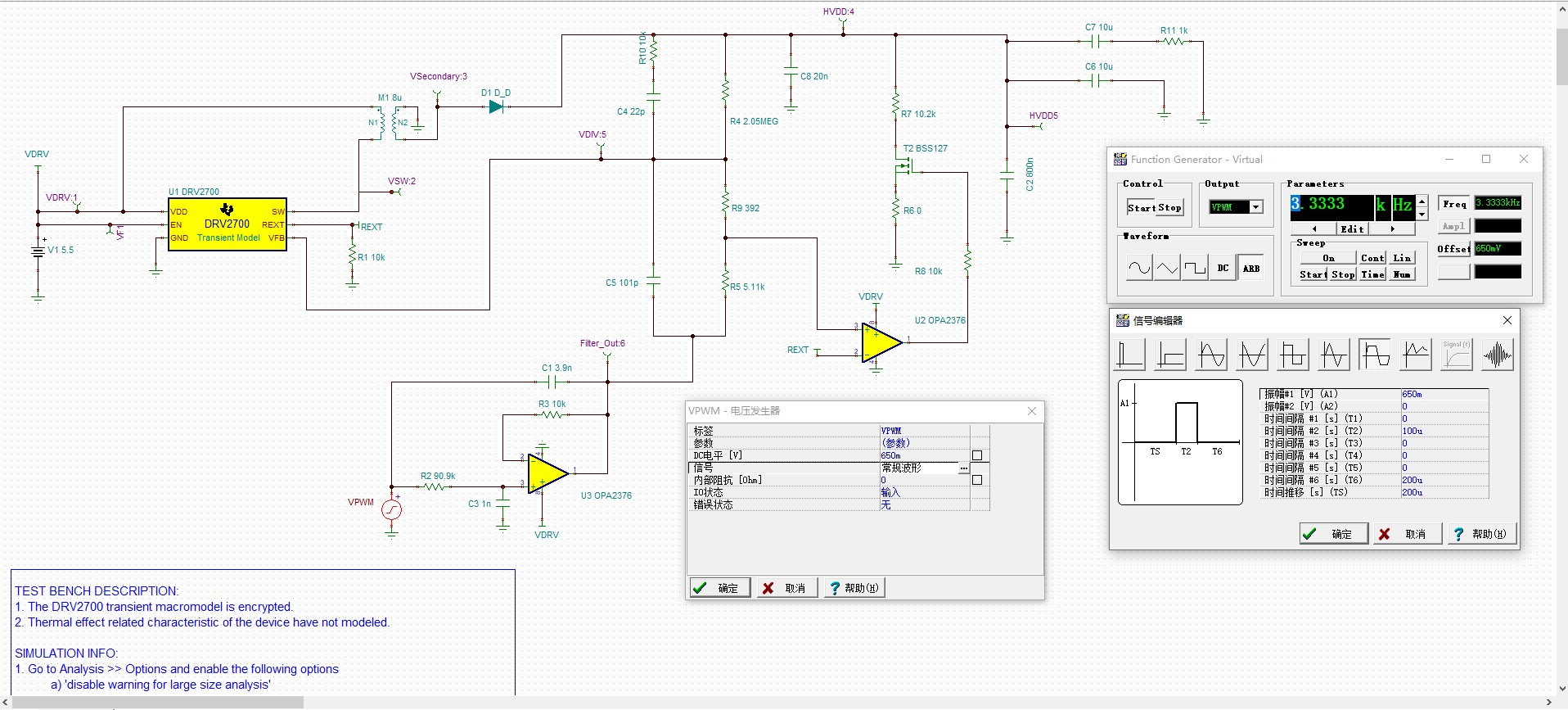Decrease frequency with down stepper arrow
The width and height of the screenshot is (1568, 710).
(1422, 215)
